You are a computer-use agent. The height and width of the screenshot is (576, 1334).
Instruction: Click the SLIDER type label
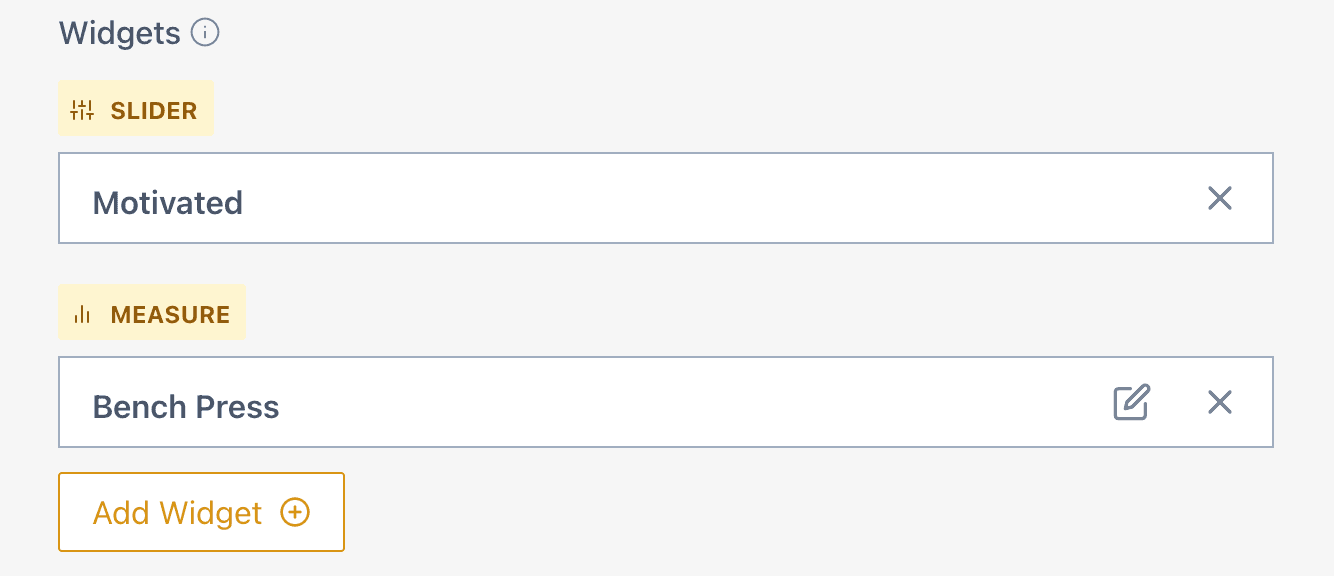(154, 111)
